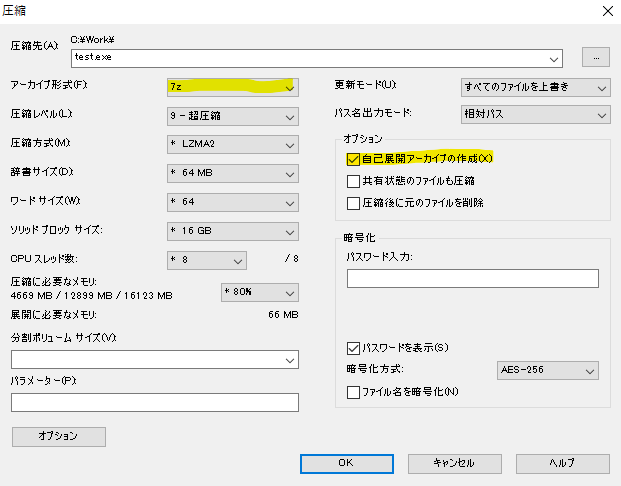Open 圧縮レベル dropdown showing 9 - 超圧縮
This screenshot has height=486, width=621.
[233, 116]
